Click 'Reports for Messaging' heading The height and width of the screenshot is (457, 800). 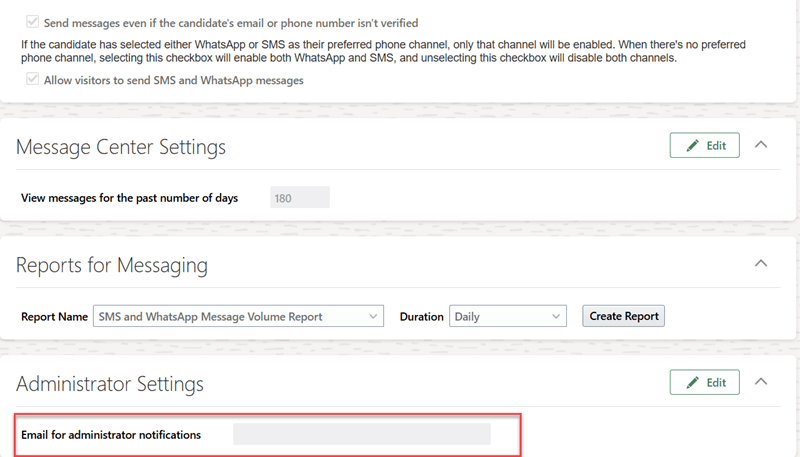112,265
